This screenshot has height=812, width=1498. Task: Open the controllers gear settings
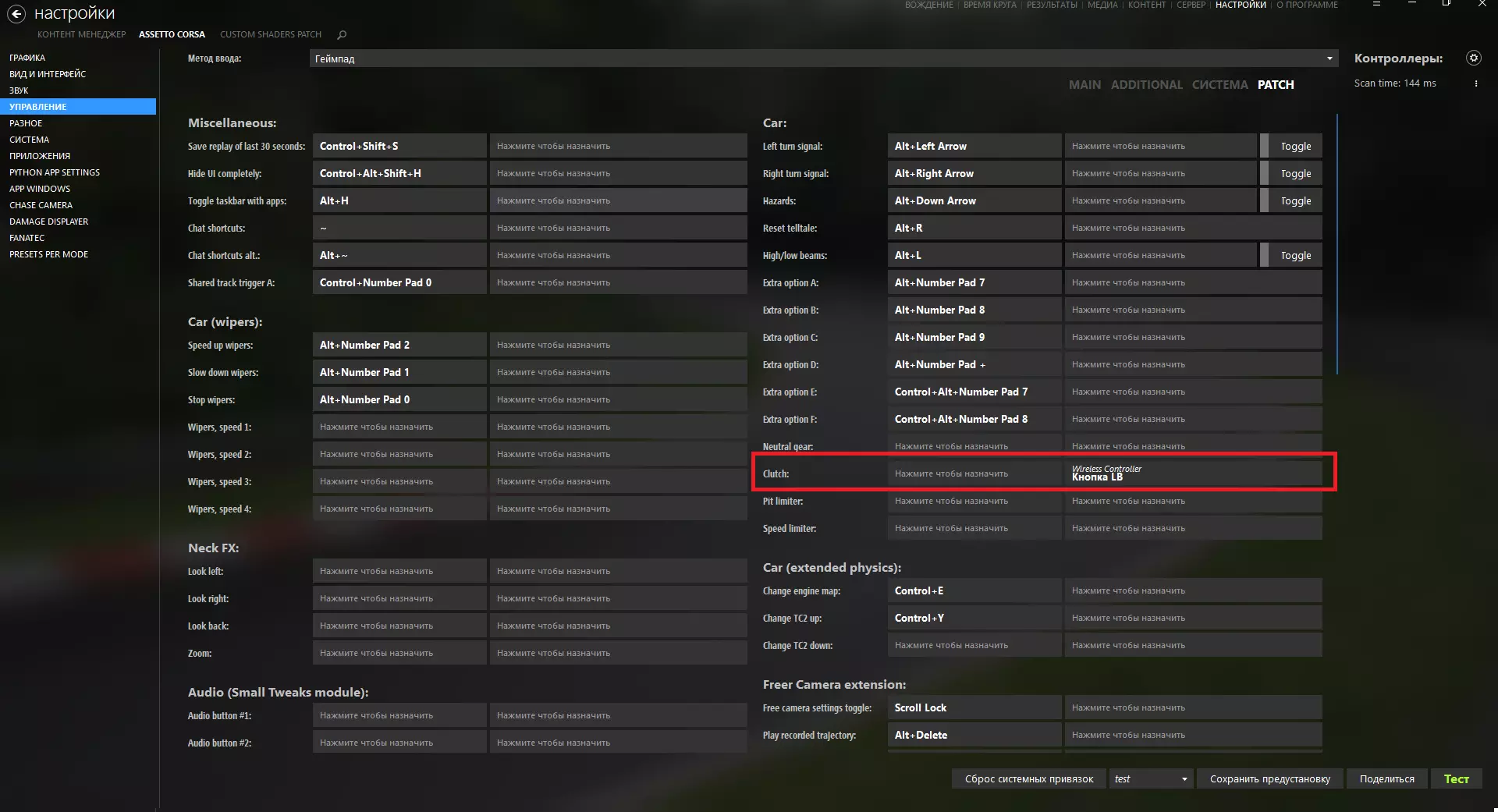tap(1473, 58)
